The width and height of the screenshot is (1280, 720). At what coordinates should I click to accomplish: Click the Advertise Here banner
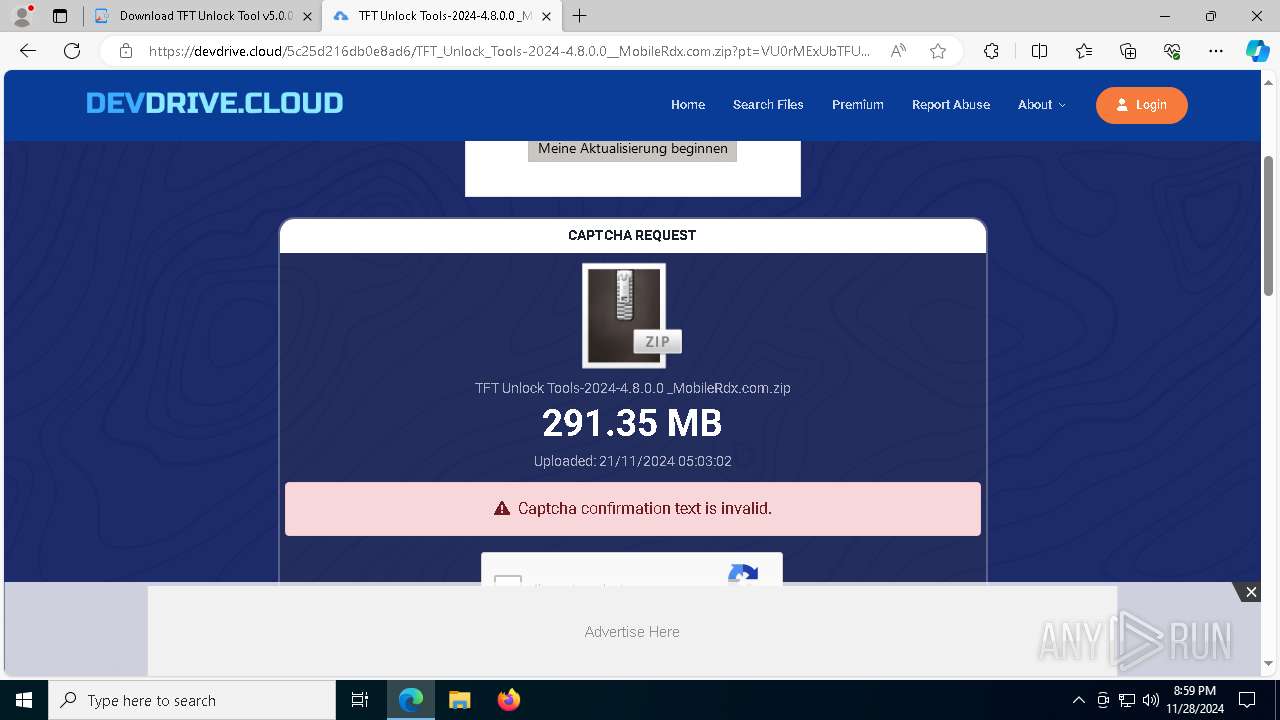point(632,632)
